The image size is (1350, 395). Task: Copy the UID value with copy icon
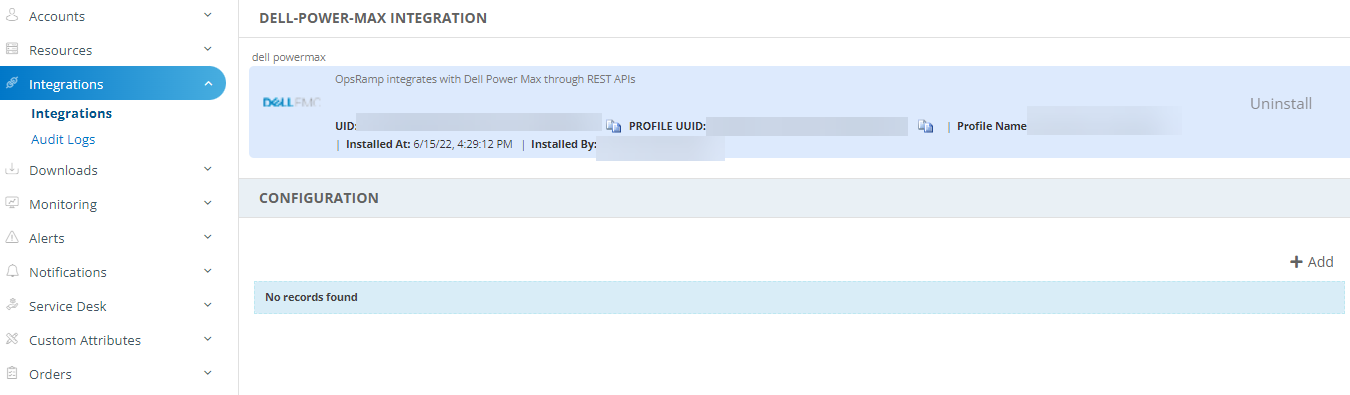(x=612, y=126)
